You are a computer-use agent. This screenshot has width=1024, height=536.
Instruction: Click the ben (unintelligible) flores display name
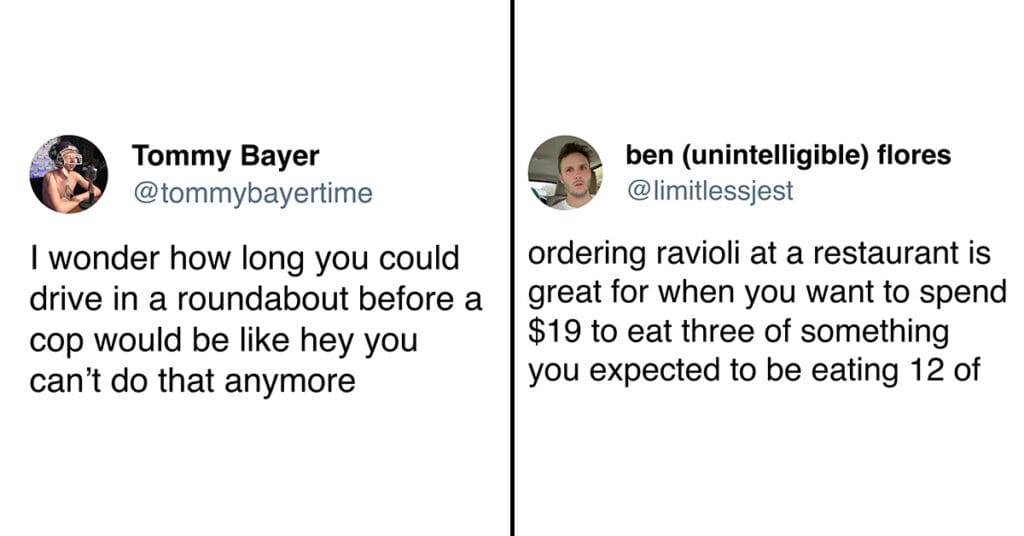(788, 155)
